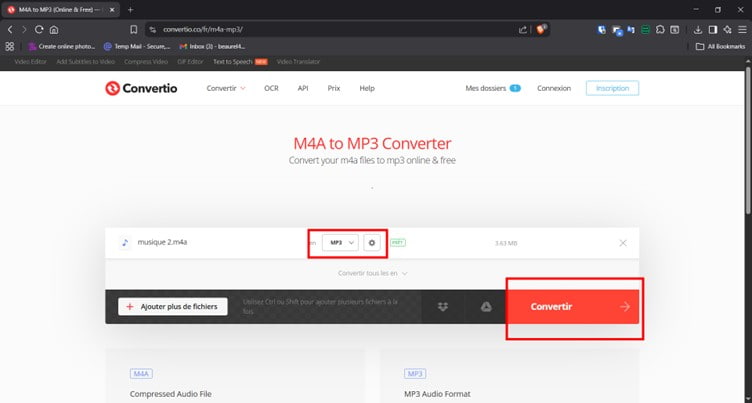
Task: Open the MP3 format dropdown
Action: point(340,243)
